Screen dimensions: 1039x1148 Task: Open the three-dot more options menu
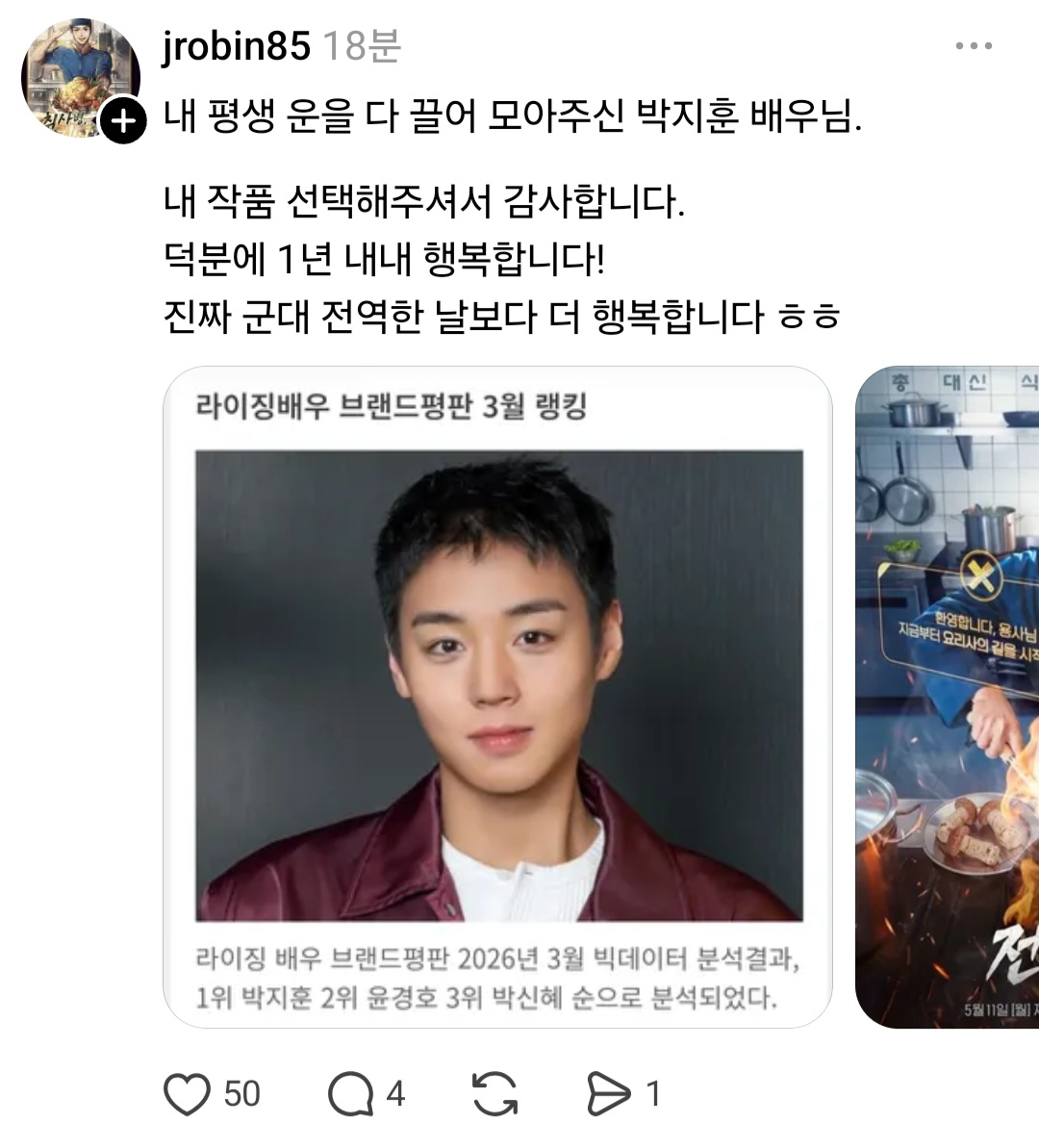pos(974,46)
